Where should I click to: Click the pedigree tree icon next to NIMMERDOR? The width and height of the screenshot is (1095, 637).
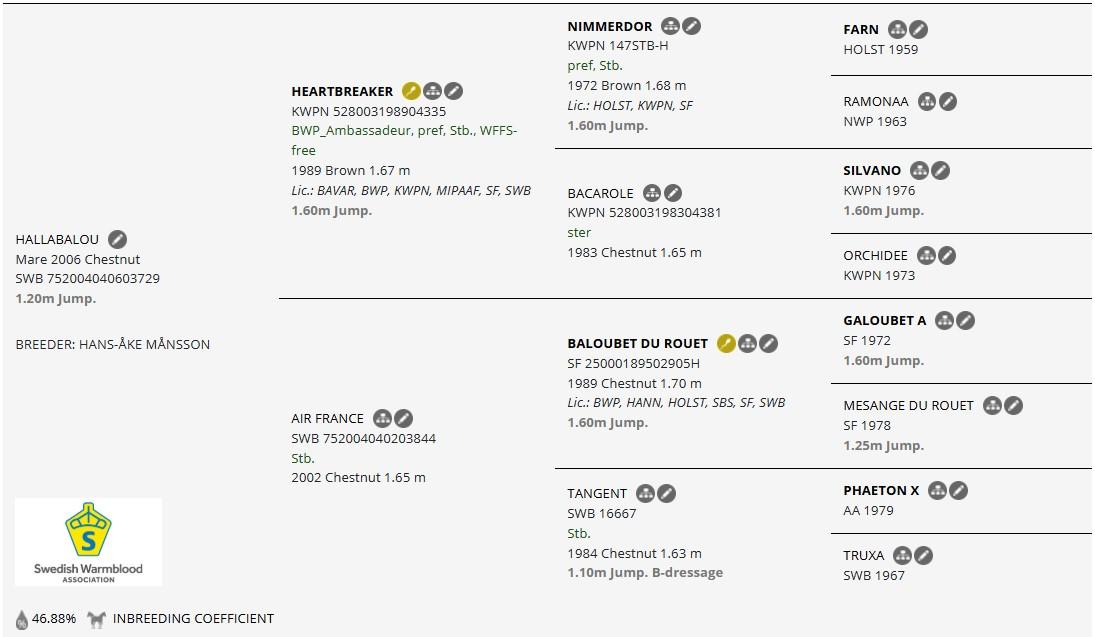tap(670, 26)
